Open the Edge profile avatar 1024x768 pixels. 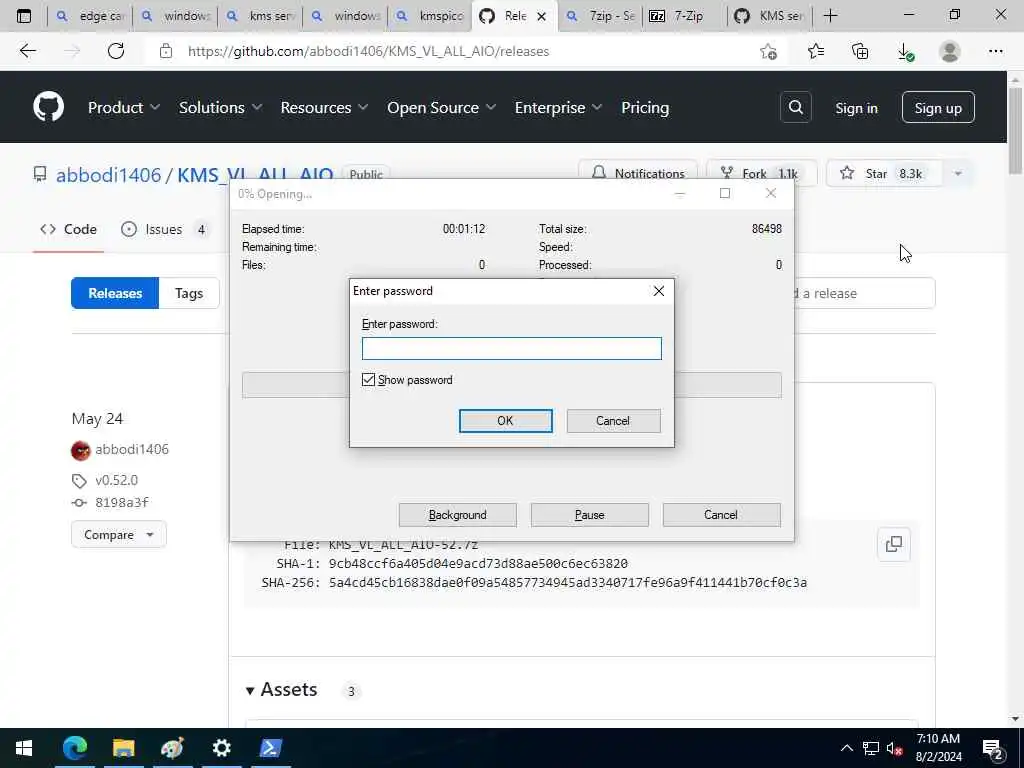coord(950,51)
